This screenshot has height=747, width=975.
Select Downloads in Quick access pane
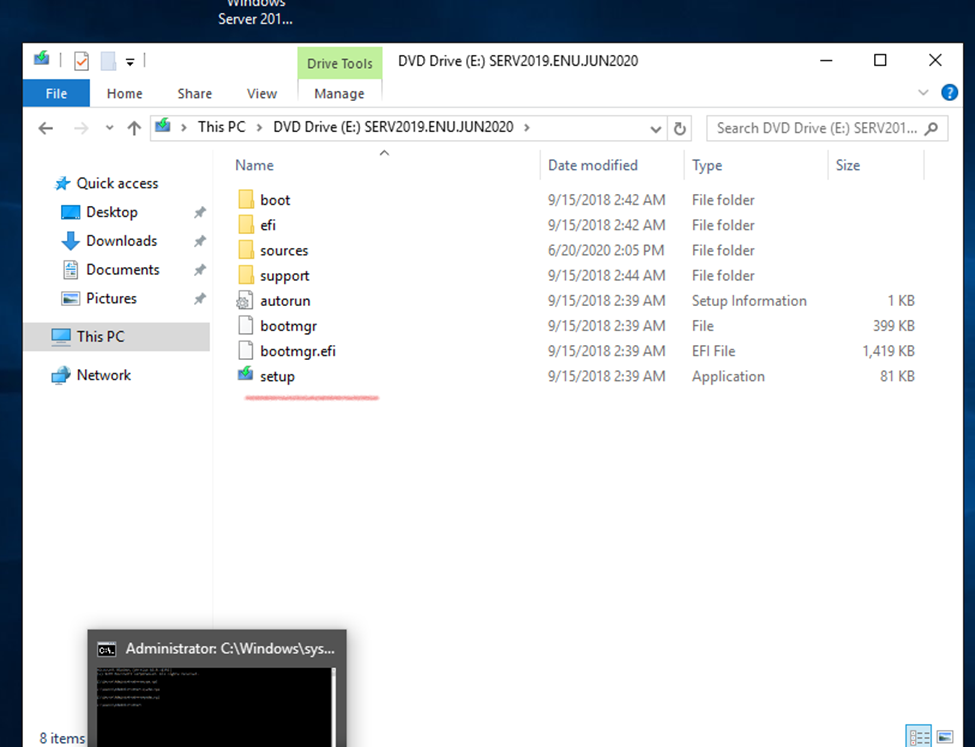(x=121, y=241)
